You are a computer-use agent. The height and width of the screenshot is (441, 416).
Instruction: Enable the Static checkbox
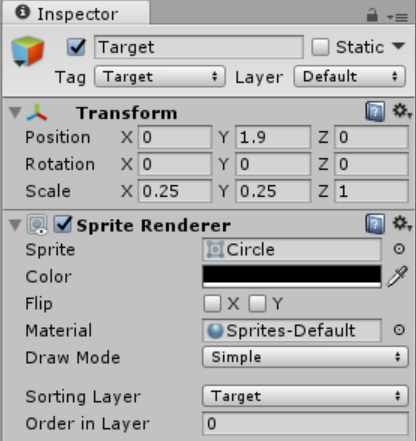320,47
